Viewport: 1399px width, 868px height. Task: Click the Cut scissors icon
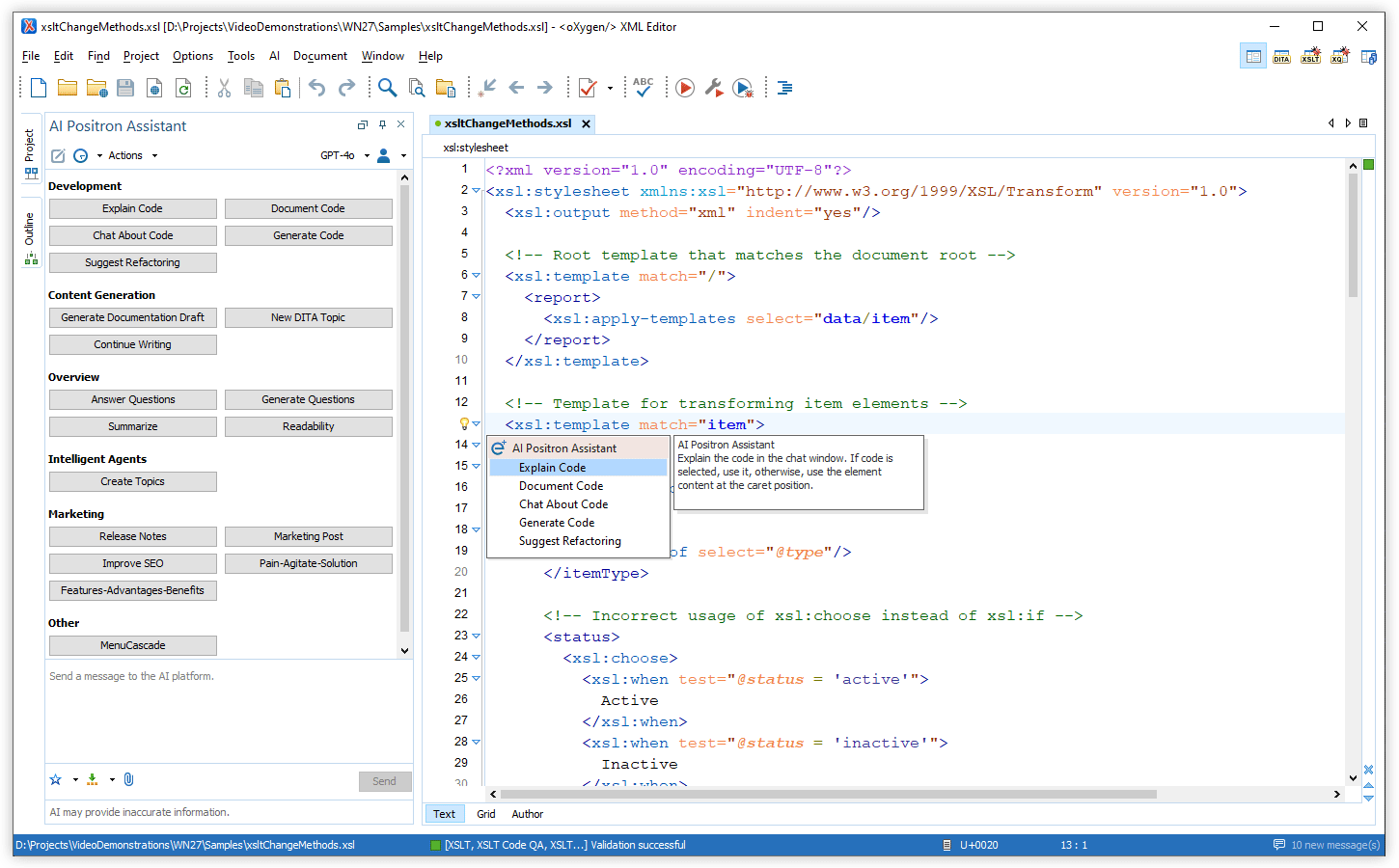click(x=224, y=88)
